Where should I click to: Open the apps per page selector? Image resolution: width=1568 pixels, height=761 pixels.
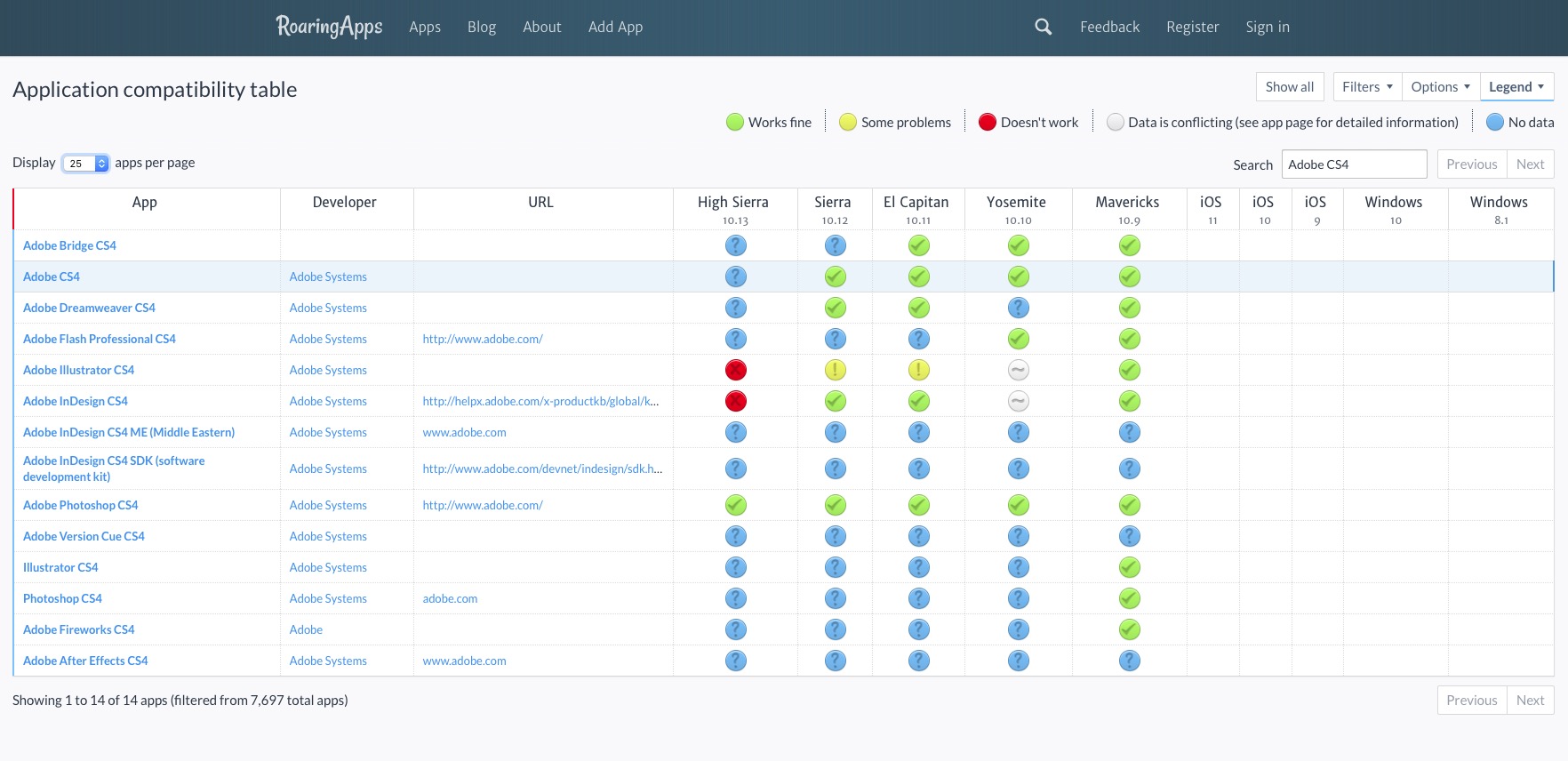pos(85,164)
